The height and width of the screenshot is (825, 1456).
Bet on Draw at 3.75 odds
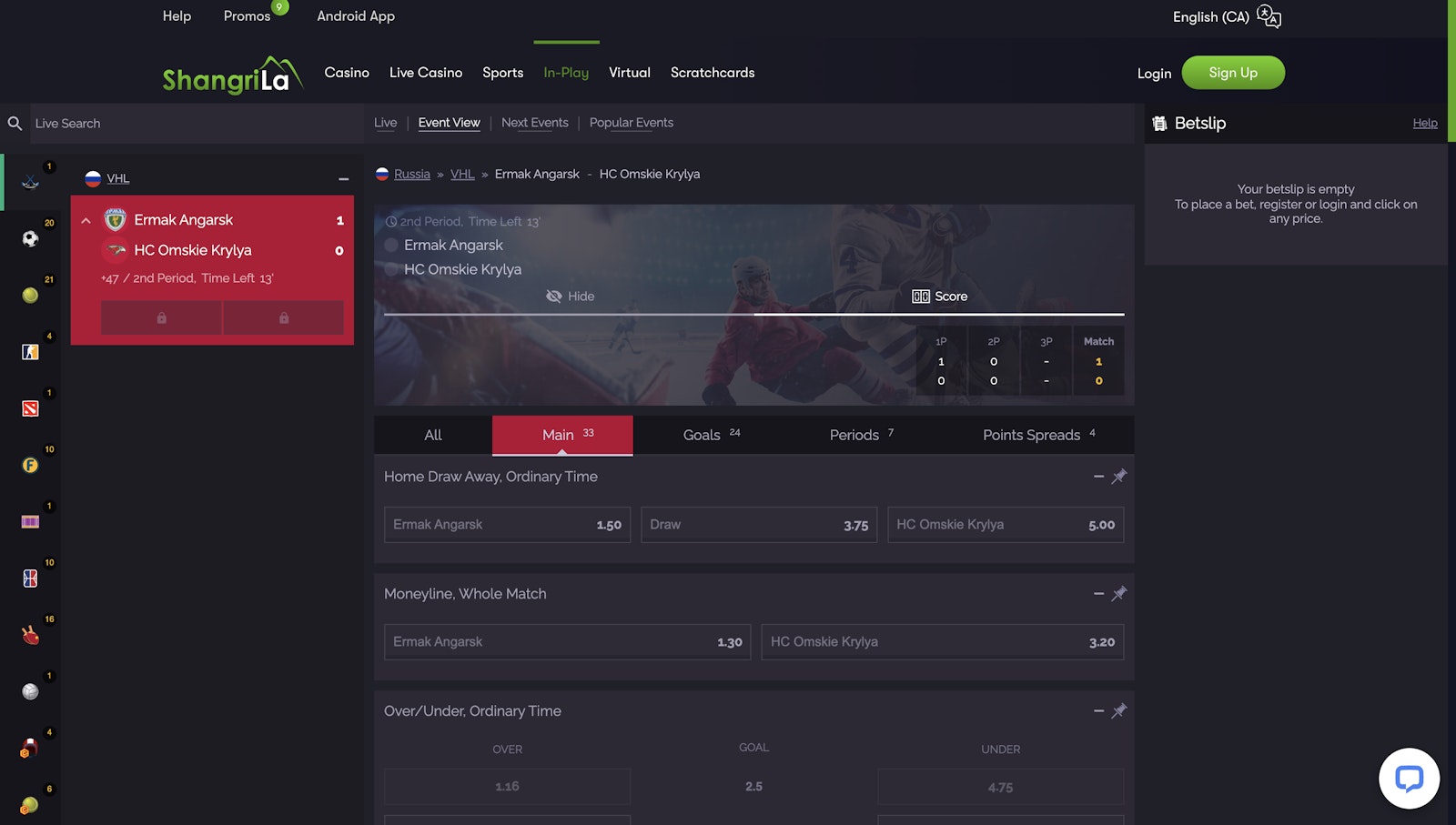click(758, 525)
